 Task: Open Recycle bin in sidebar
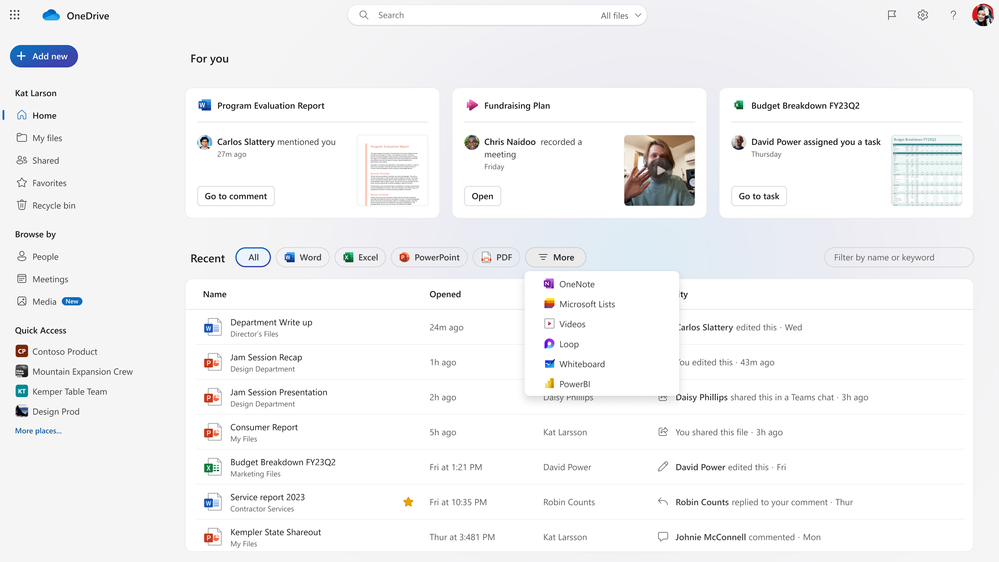coord(54,205)
